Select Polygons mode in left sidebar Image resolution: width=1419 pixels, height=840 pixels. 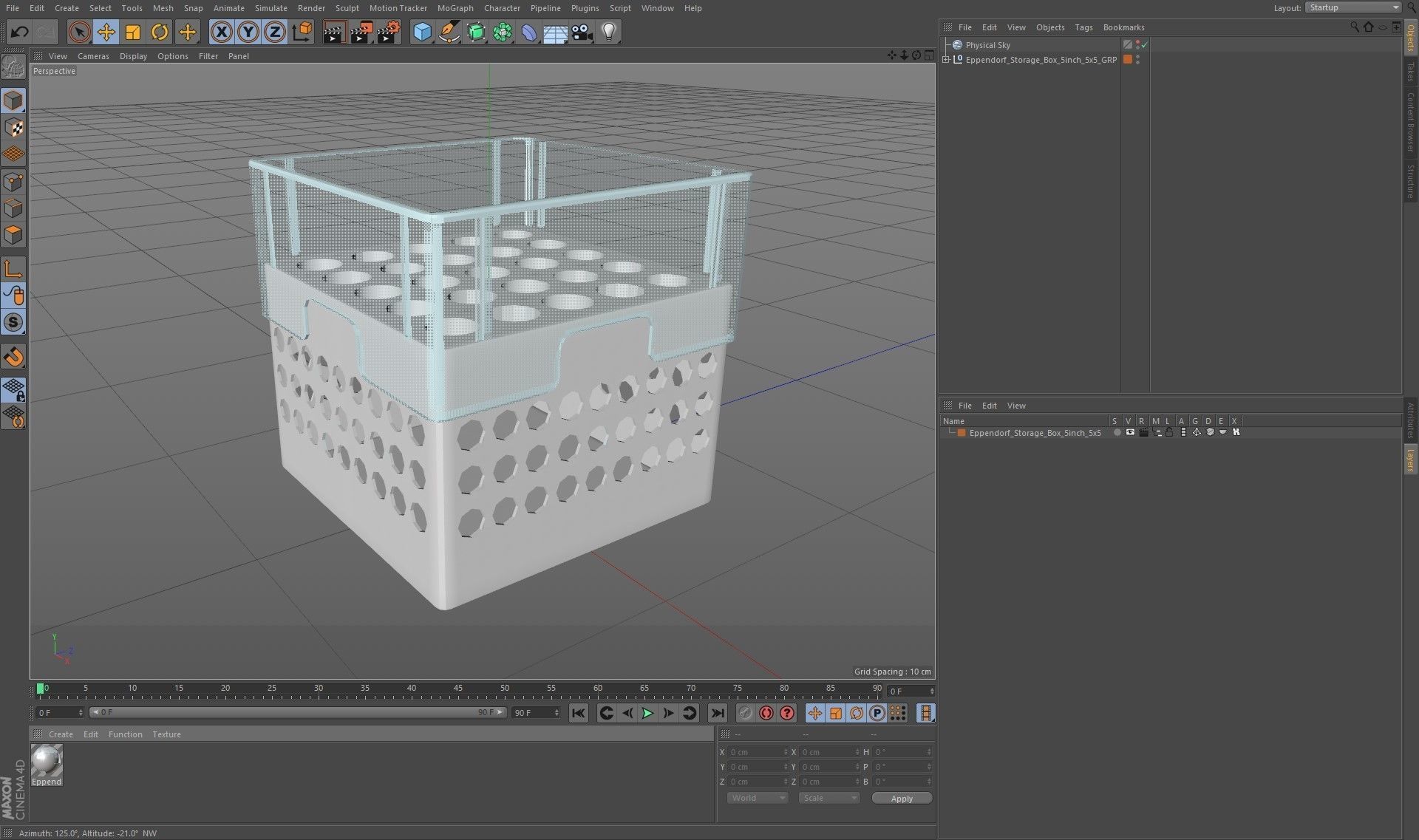click(x=13, y=235)
